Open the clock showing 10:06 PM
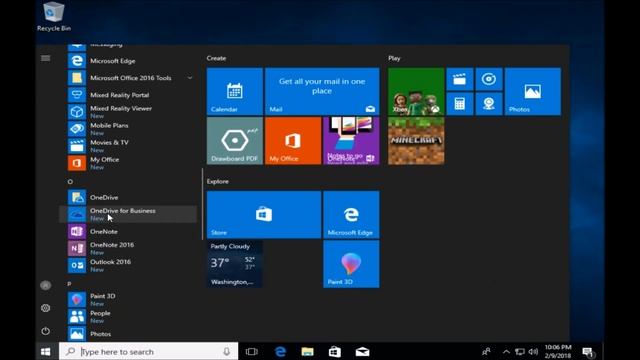The image size is (640, 360). tap(558, 351)
